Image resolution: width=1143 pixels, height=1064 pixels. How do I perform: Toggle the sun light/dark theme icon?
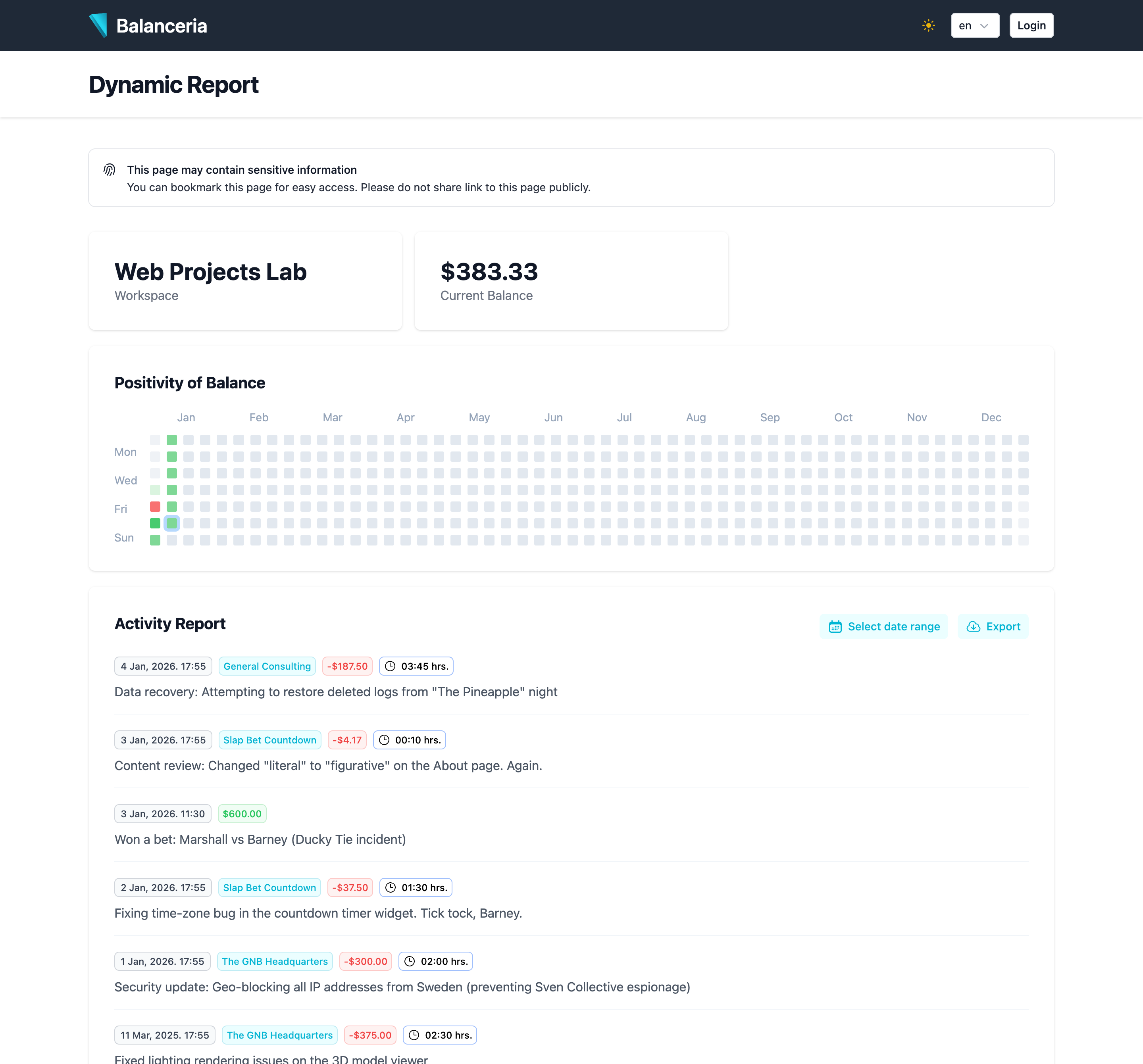click(x=928, y=25)
